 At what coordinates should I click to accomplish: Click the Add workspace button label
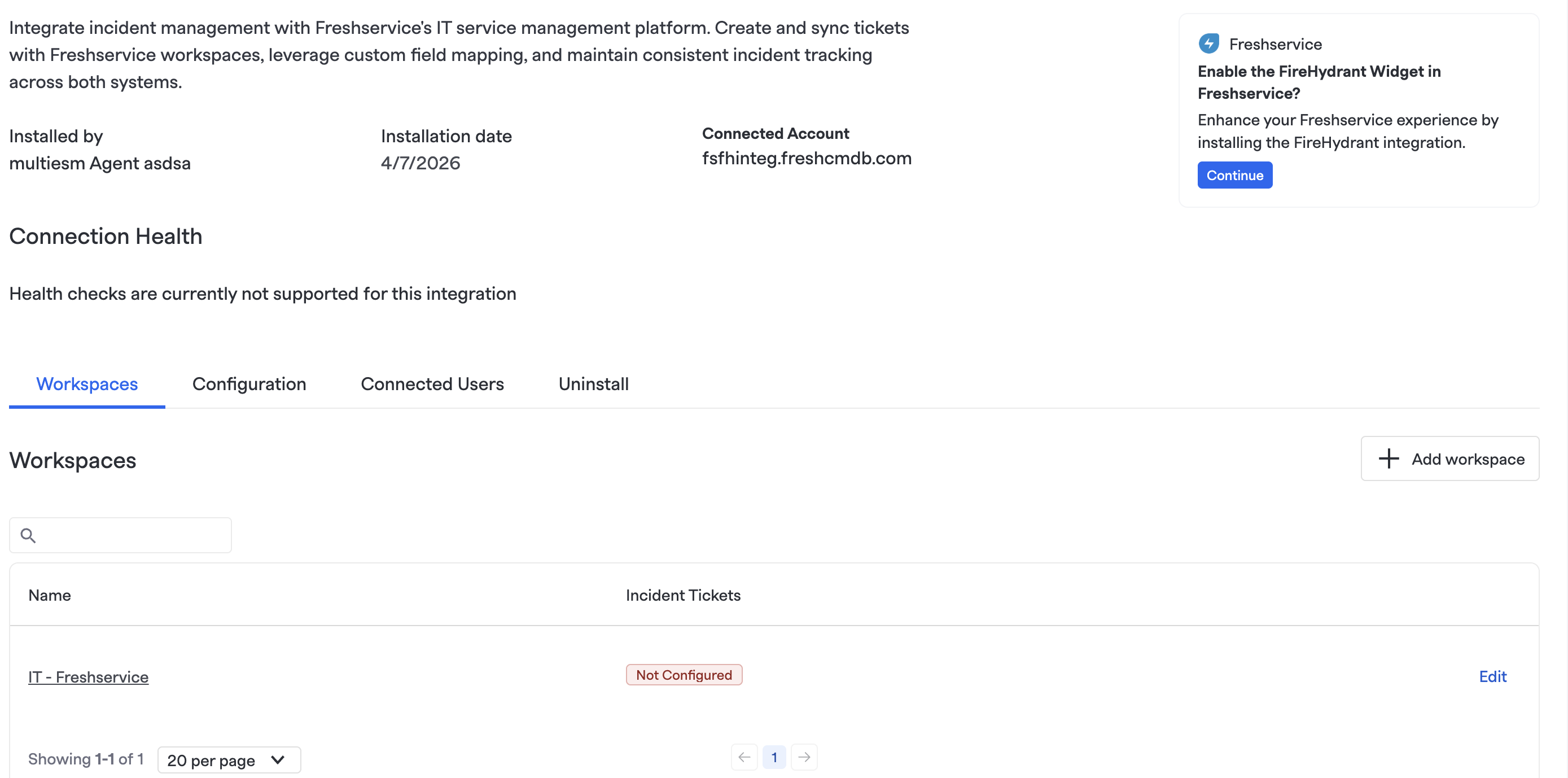coord(1468,459)
